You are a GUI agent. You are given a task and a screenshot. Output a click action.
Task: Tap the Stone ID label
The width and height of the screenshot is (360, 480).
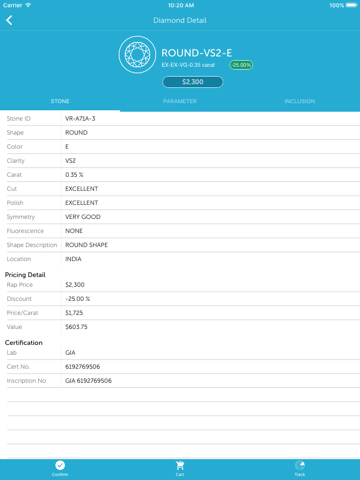tap(19, 119)
